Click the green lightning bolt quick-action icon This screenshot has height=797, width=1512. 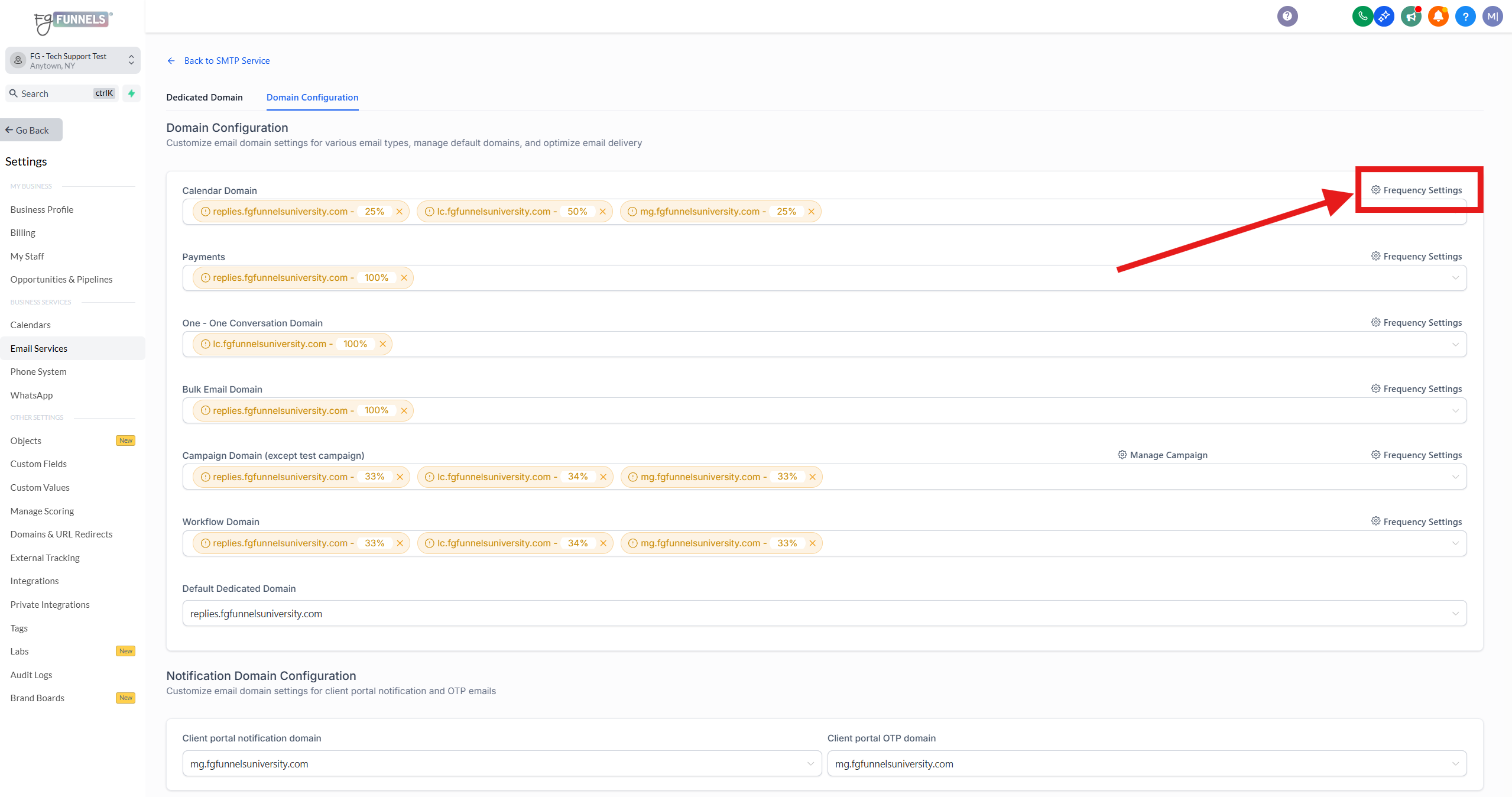point(131,93)
